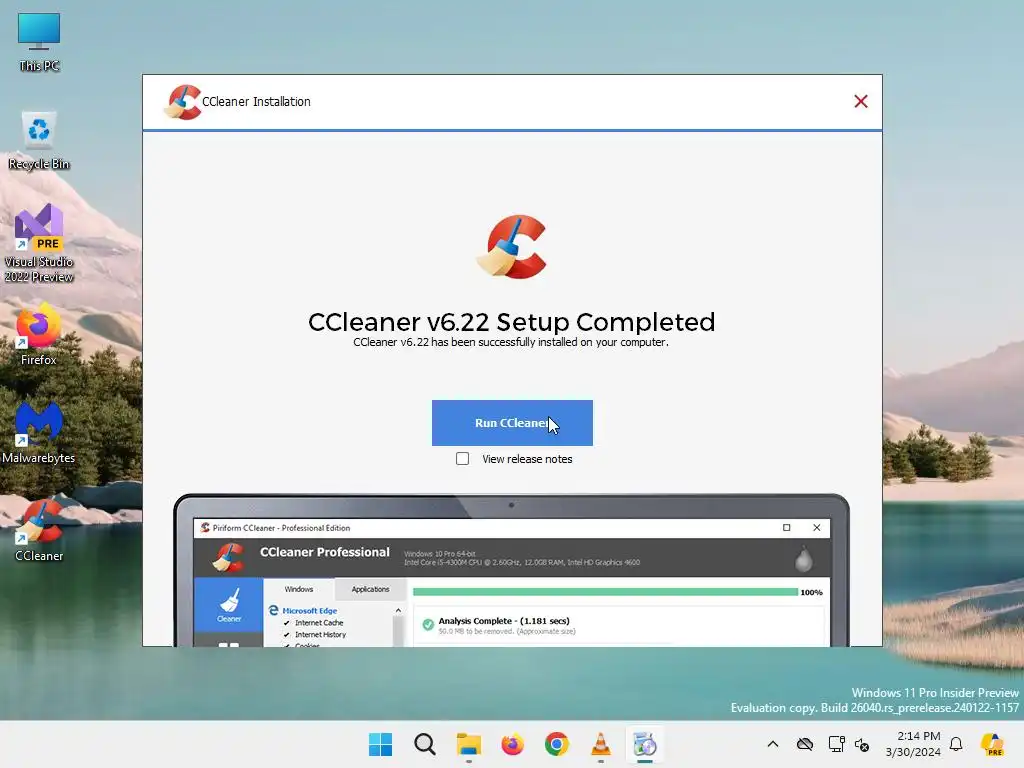
Task: Click the successfully installed message text
Action: click(x=511, y=342)
